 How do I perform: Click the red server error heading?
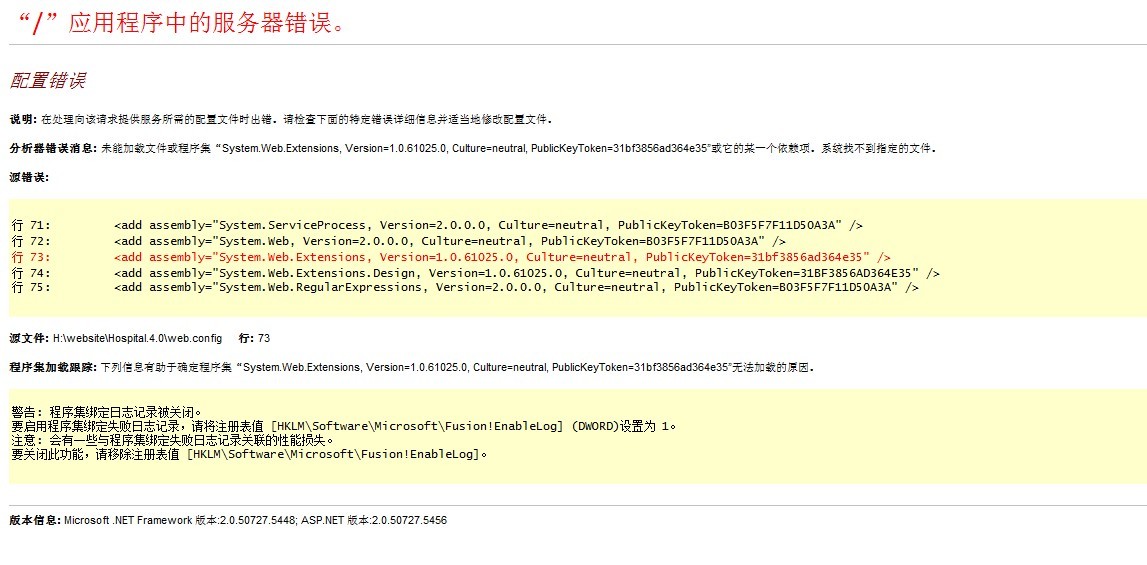tap(181, 23)
